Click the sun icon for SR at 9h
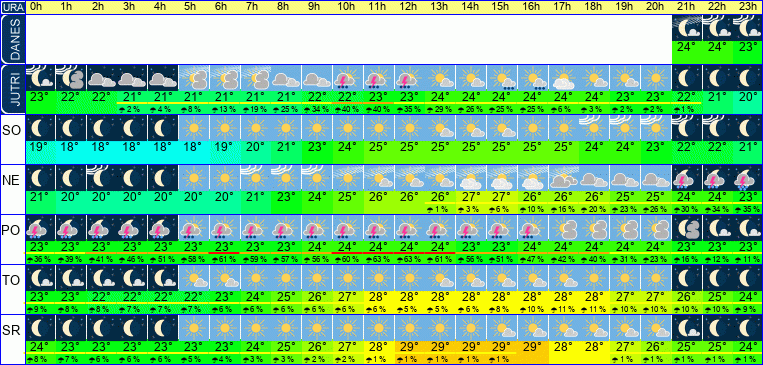This screenshot has width=763, height=365. tap(317, 328)
